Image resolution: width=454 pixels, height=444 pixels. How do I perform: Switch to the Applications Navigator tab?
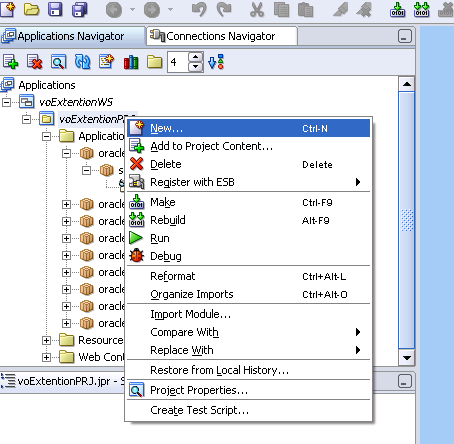pos(72,36)
